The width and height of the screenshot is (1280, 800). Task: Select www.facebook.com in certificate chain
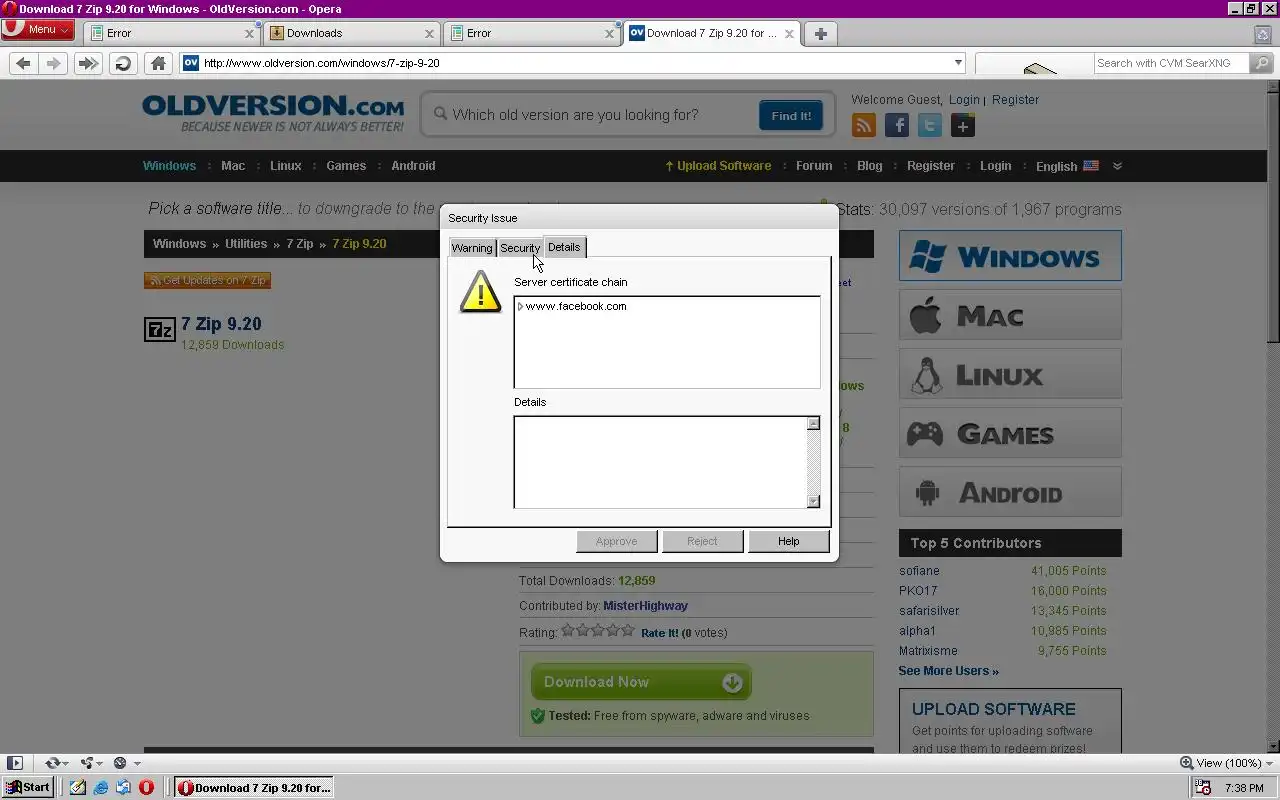pyautogui.click(x=576, y=307)
